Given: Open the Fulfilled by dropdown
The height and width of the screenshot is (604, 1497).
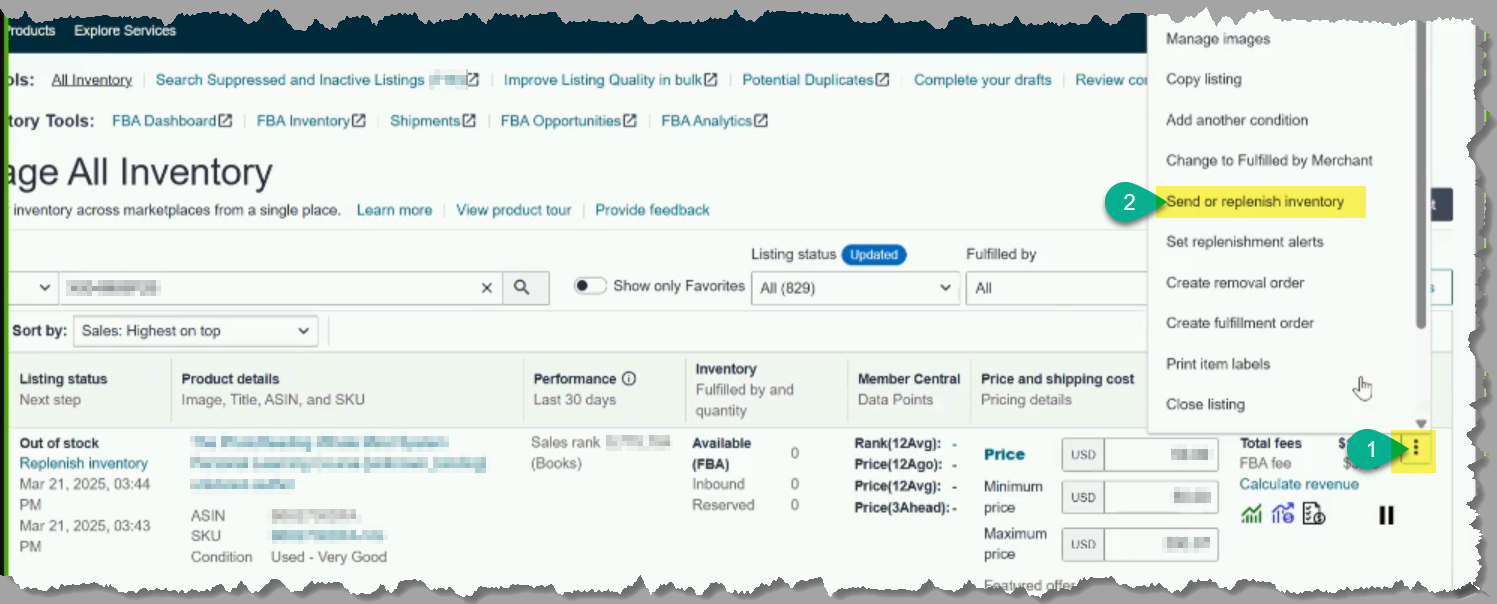Looking at the screenshot, I should pos(1055,288).
